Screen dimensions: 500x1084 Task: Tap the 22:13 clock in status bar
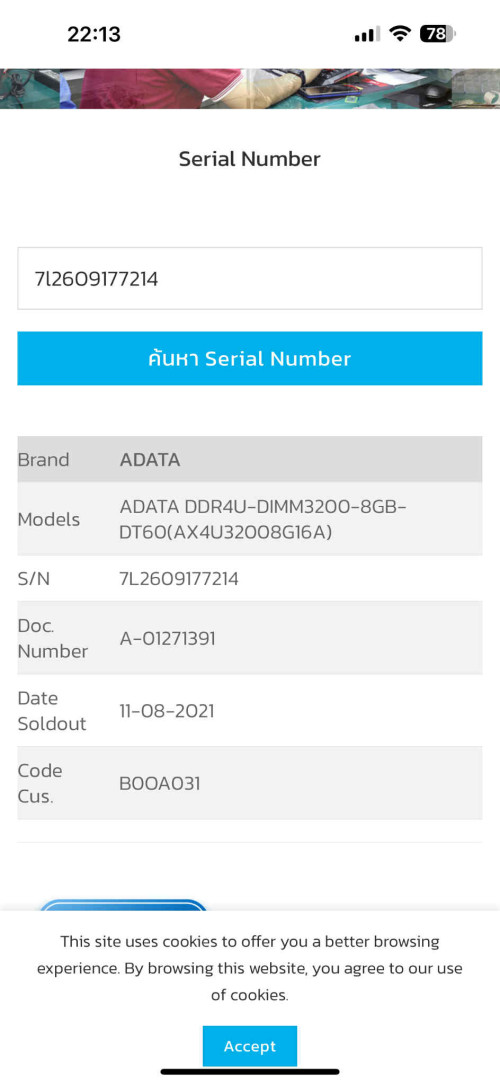tap(94, 34)
